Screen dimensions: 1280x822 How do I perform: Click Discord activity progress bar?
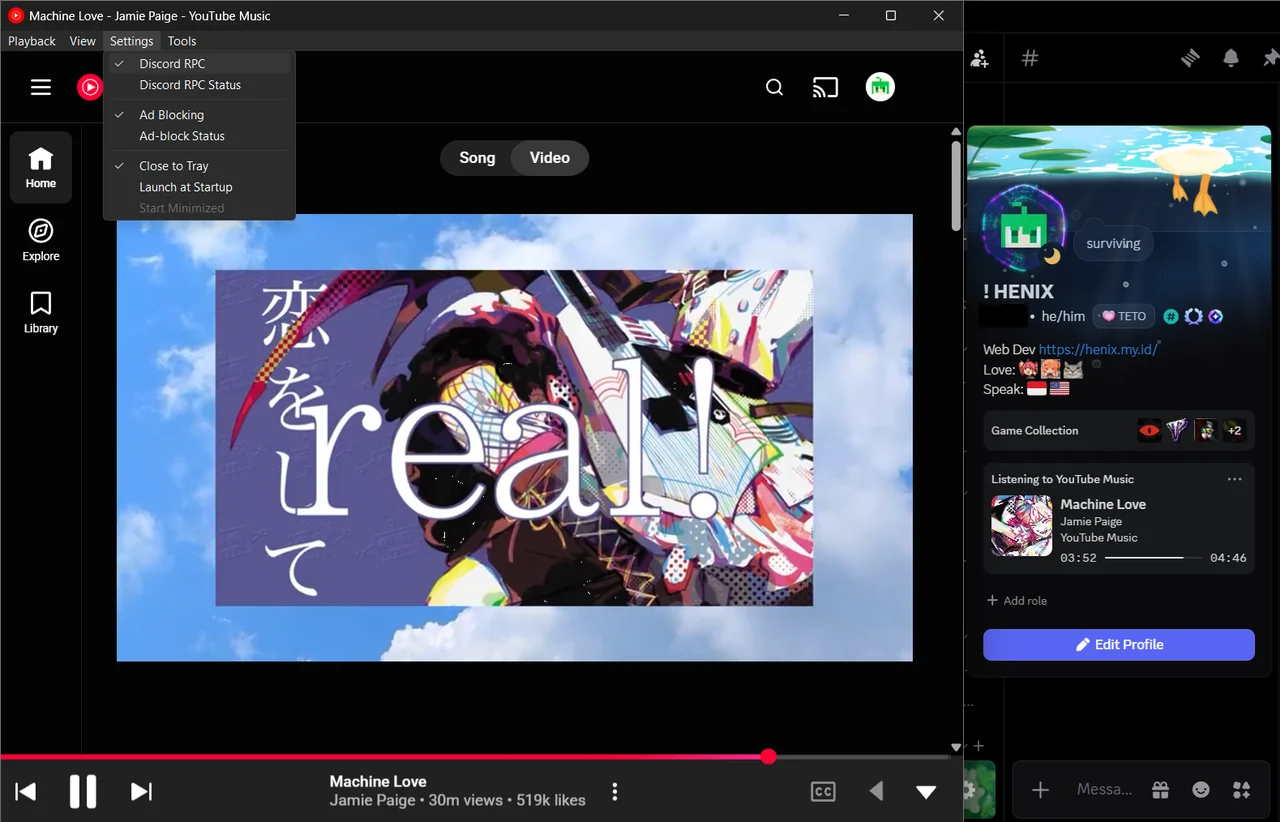[x=1153, y=557]
